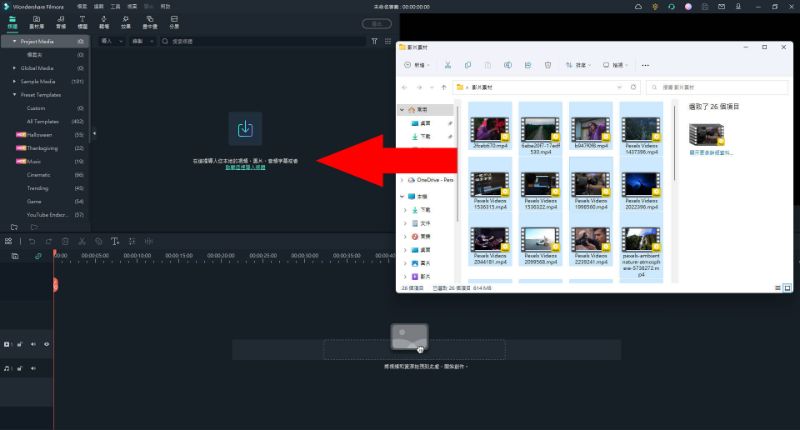Toggle the lock on the video track
Viewport: 800px width, 430px height.
(x=19, y=344)
